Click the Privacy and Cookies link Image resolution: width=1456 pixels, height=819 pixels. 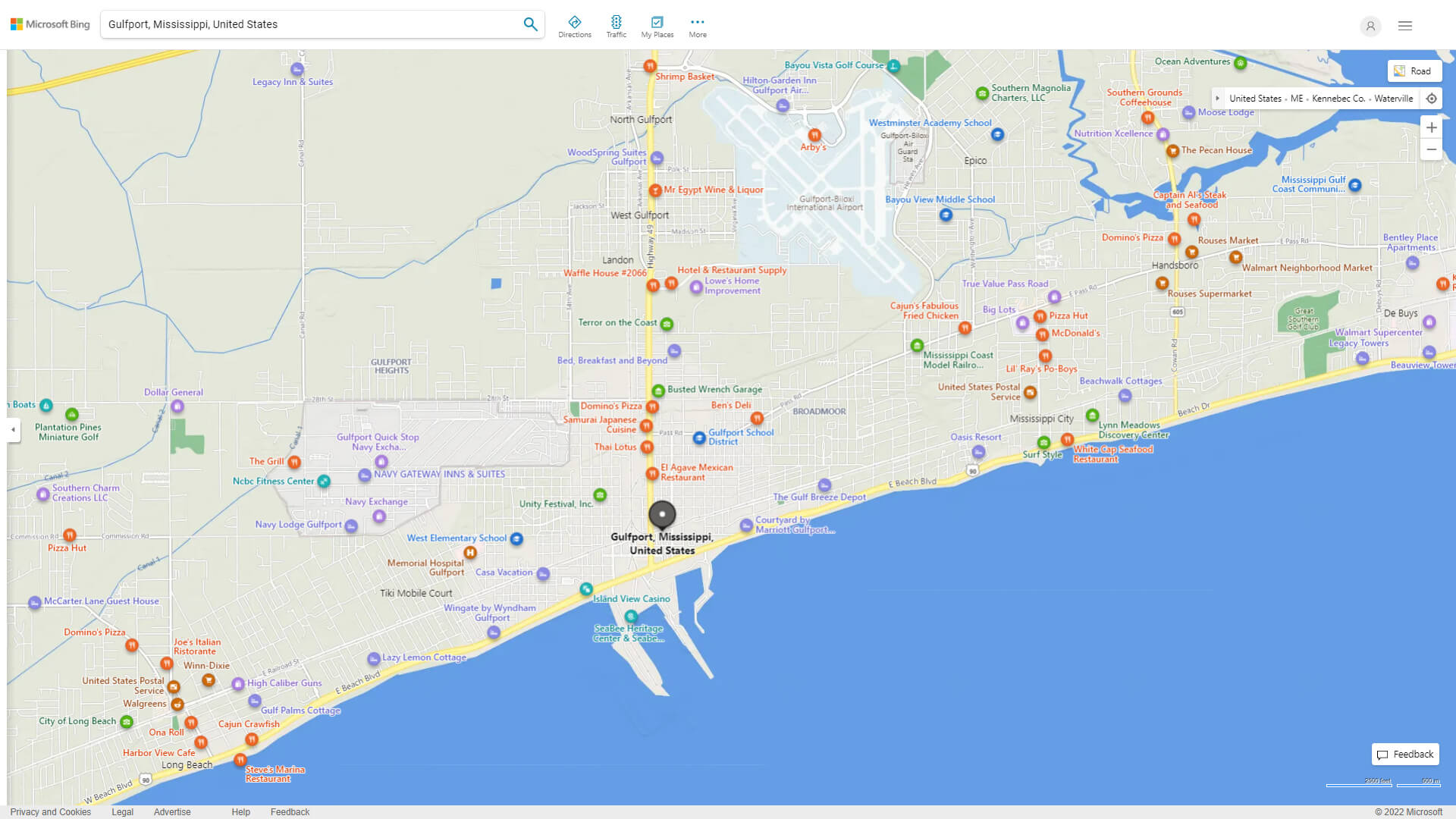tap(50, 812)
